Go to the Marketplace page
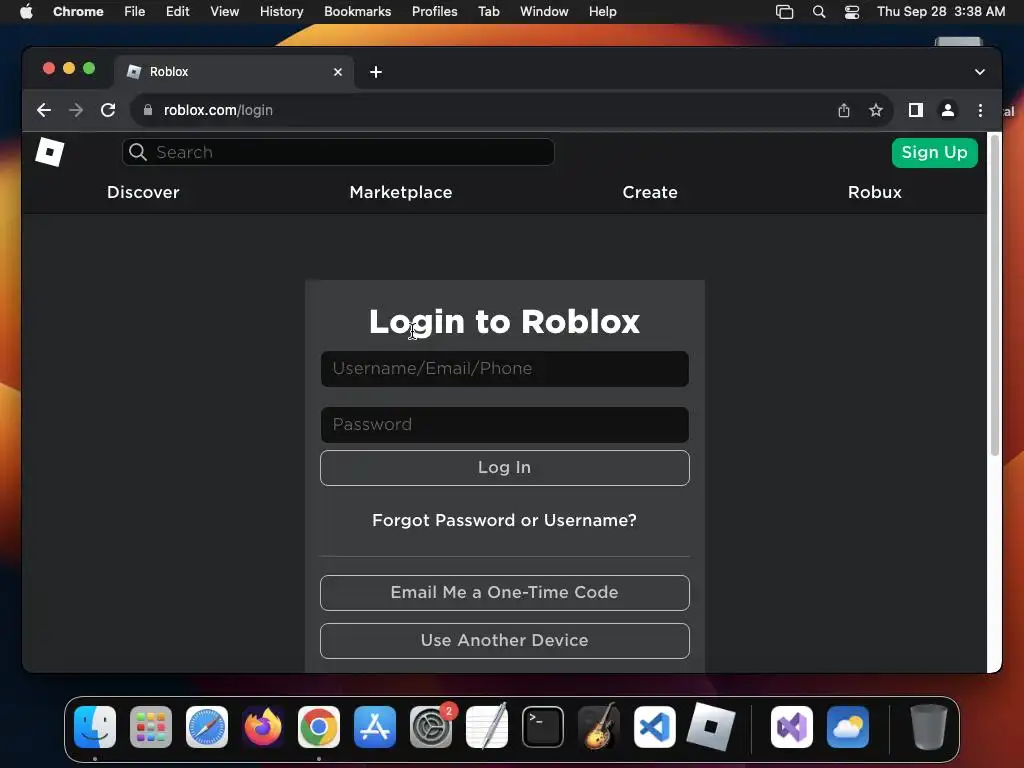 (401, 192)
